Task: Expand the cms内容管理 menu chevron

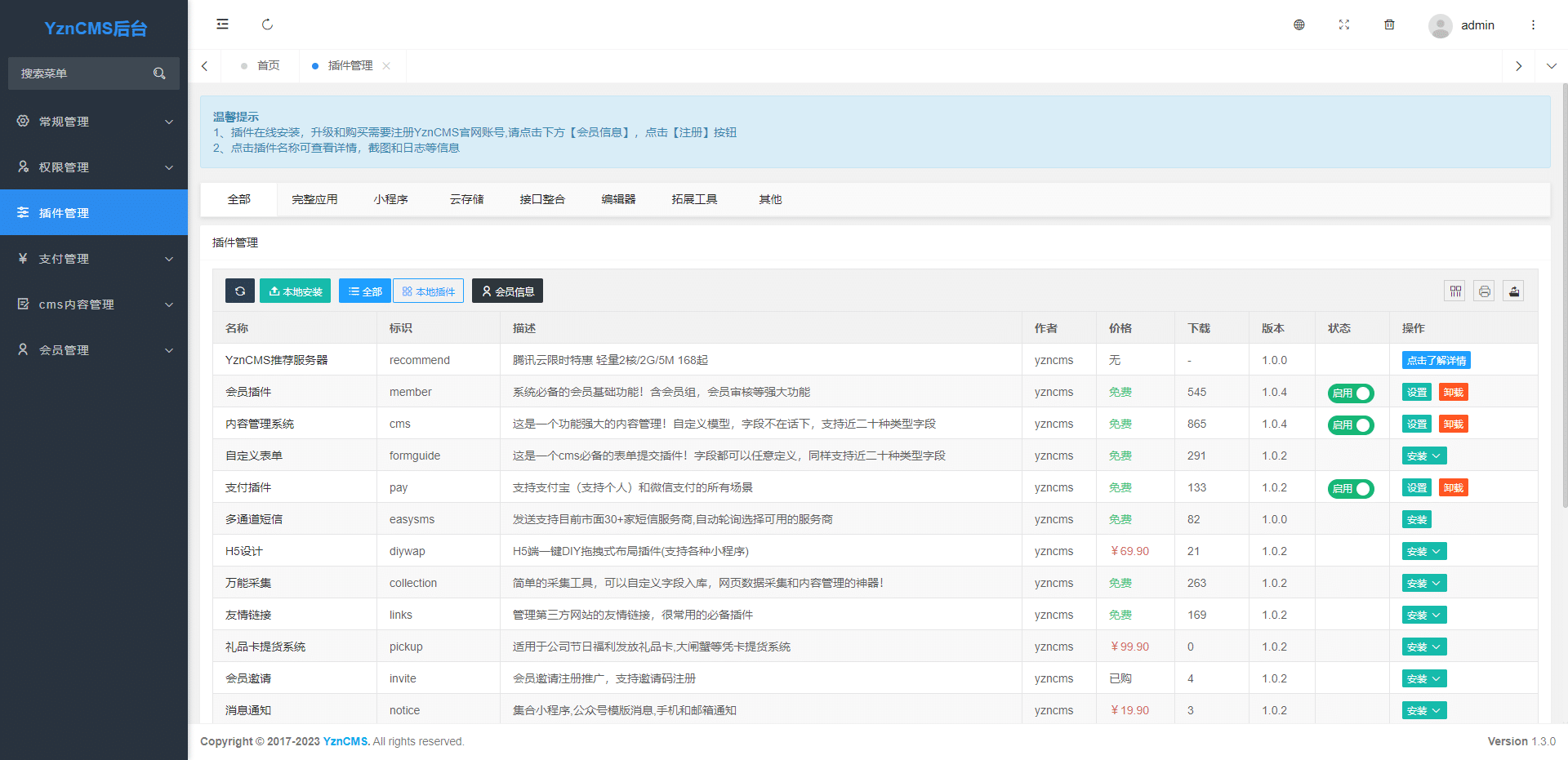Action: coord(169,304)
